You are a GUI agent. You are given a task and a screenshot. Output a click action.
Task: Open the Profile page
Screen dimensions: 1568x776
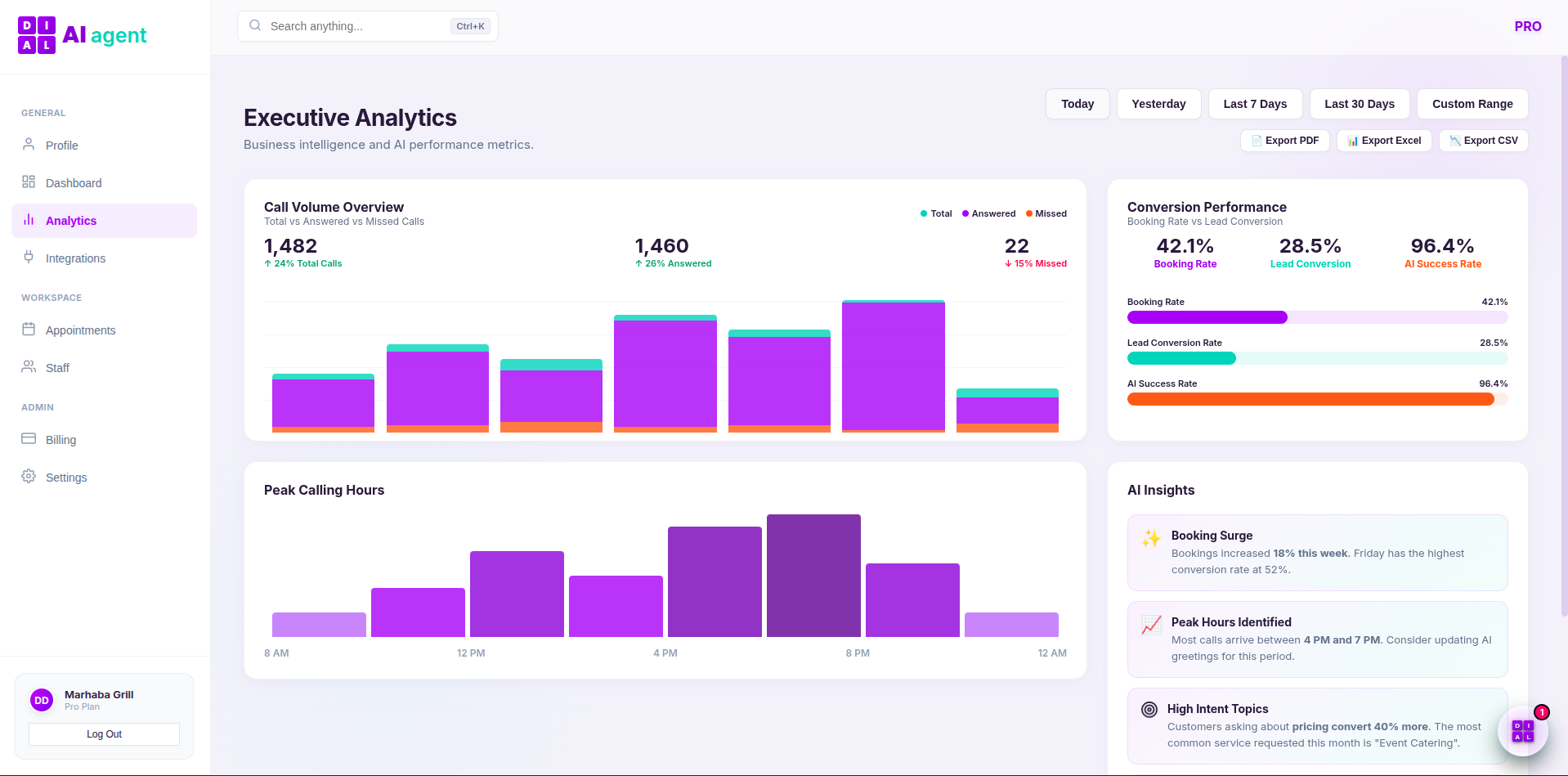(x=104, y=146)
